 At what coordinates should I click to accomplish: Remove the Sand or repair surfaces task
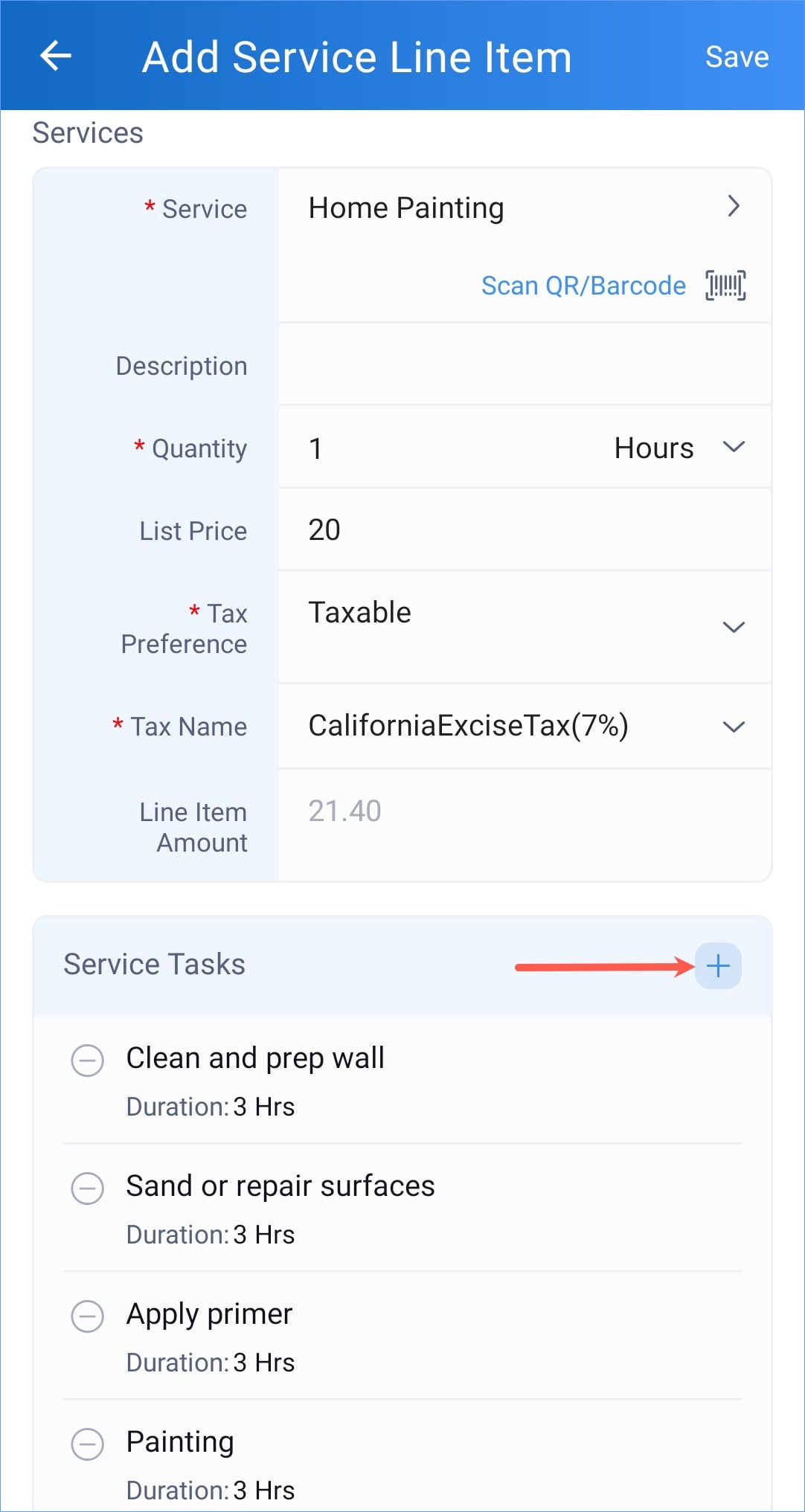click(x=87, y=1188)
